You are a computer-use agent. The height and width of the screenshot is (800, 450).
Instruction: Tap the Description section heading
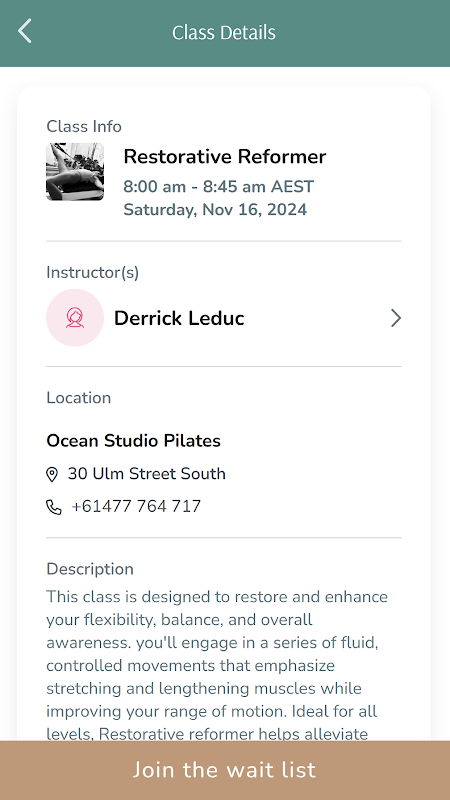tap(90, 569)
